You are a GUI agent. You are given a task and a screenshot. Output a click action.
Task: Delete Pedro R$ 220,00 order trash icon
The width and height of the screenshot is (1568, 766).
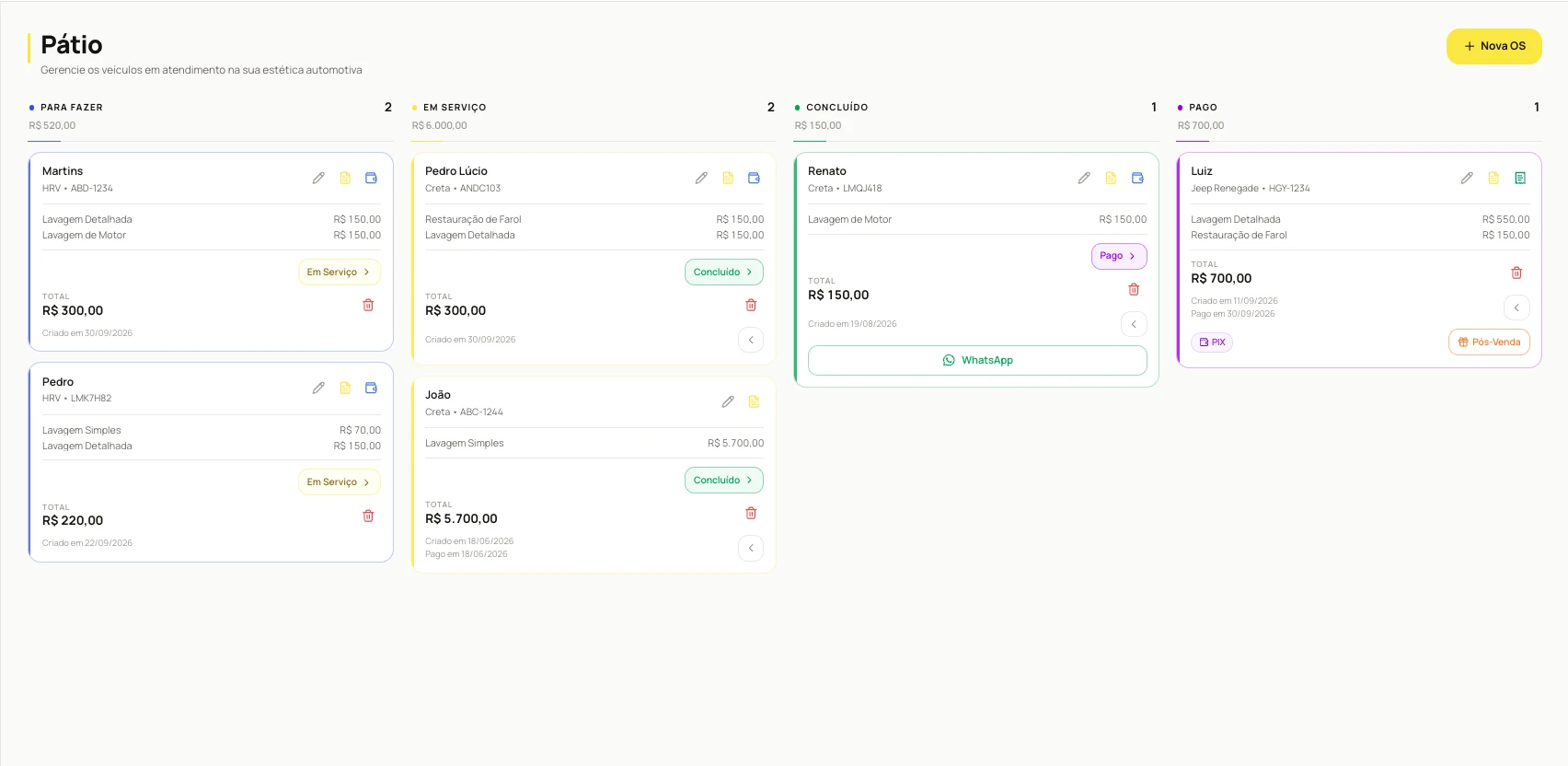tap(368, 516)
